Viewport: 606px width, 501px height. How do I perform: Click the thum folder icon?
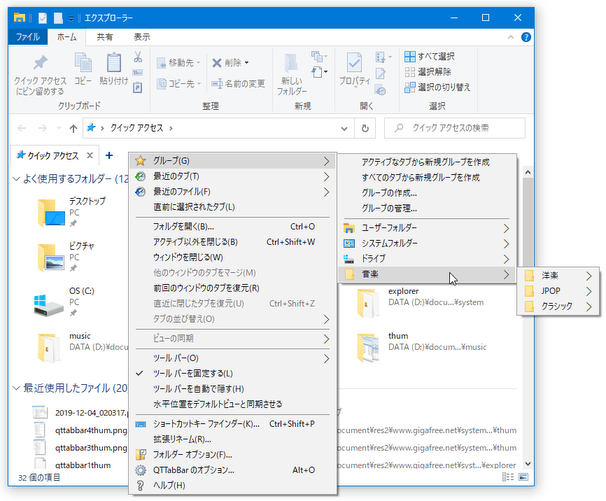(x=369, y=348)
